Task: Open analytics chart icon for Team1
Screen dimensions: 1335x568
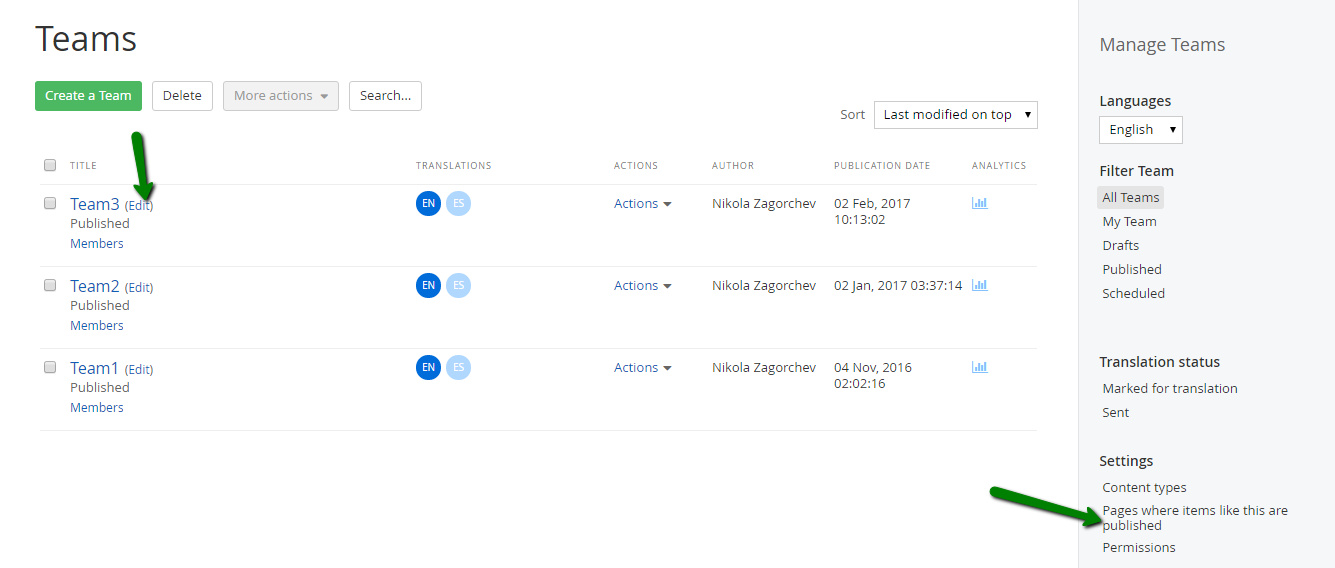Action: [980, 367]
